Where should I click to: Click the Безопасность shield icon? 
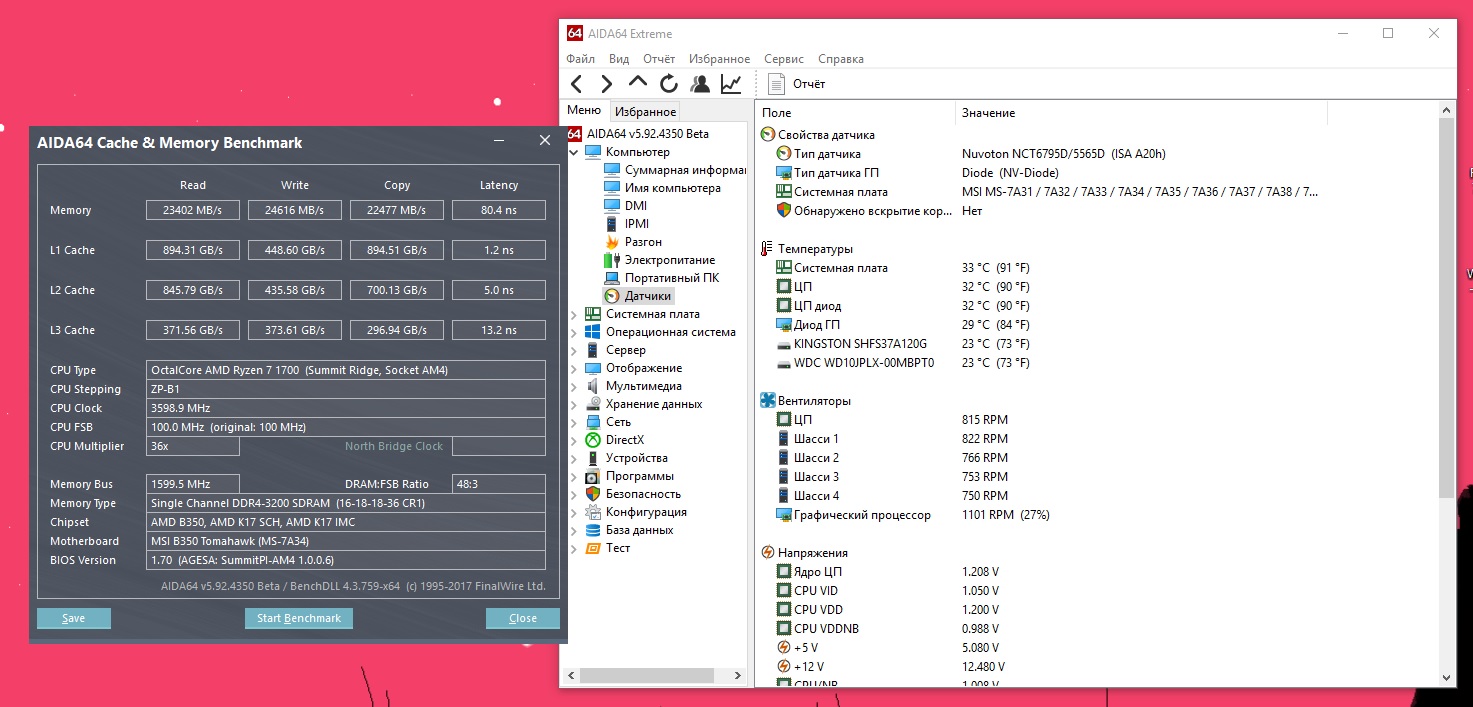tap(593, 494)
